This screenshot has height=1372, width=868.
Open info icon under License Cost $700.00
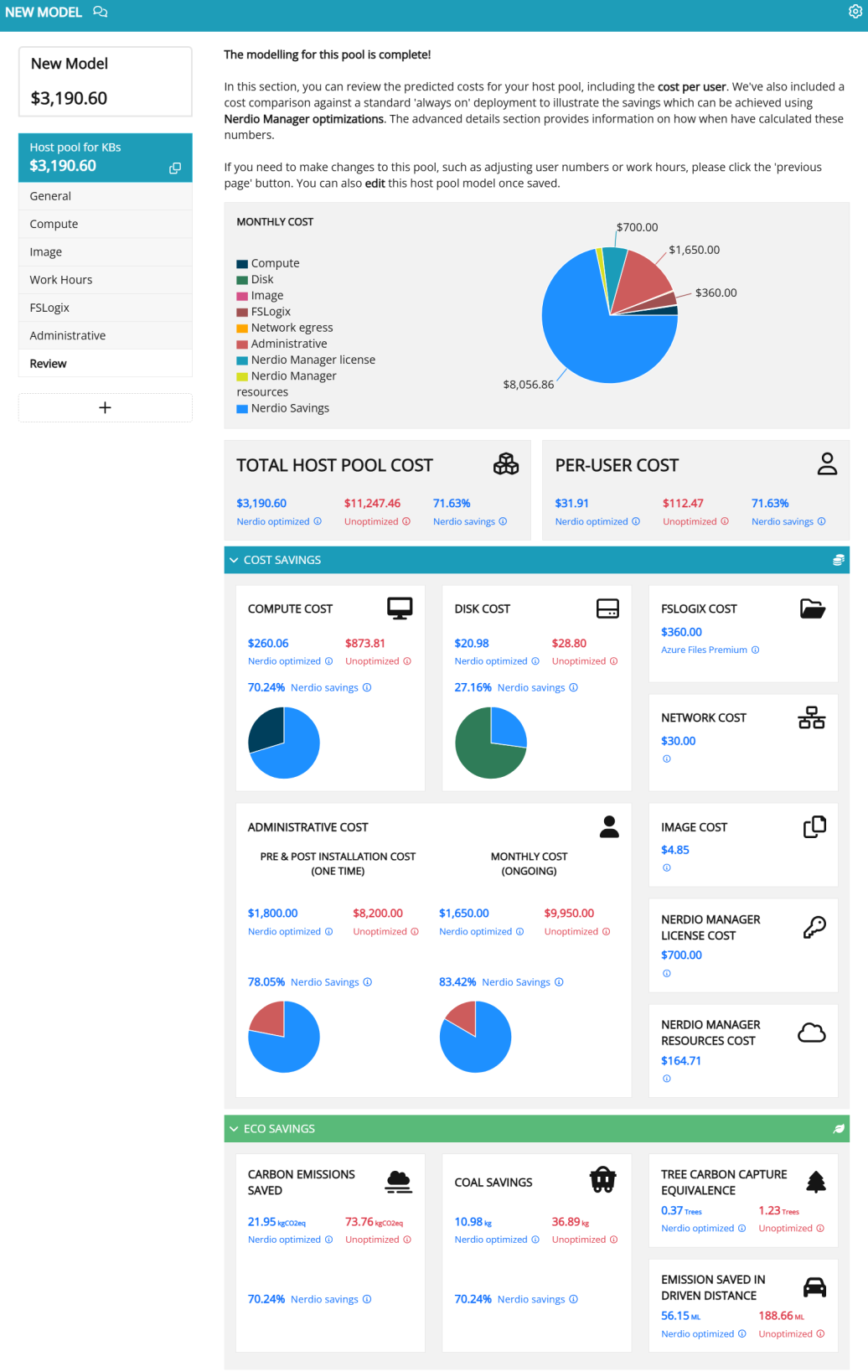pos(667,973)
